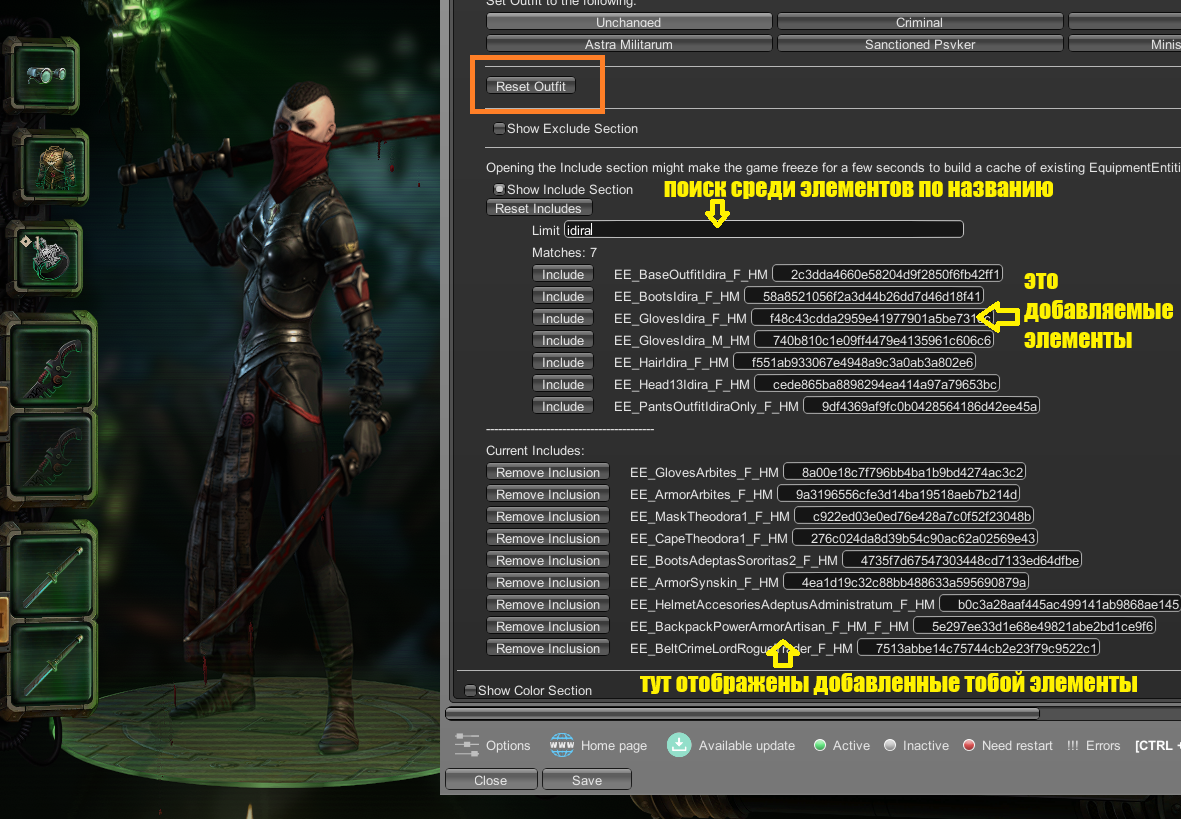Click the horizontal scrollbar of mod window
Screen dimensions: 1181x819
click(743, 713)
